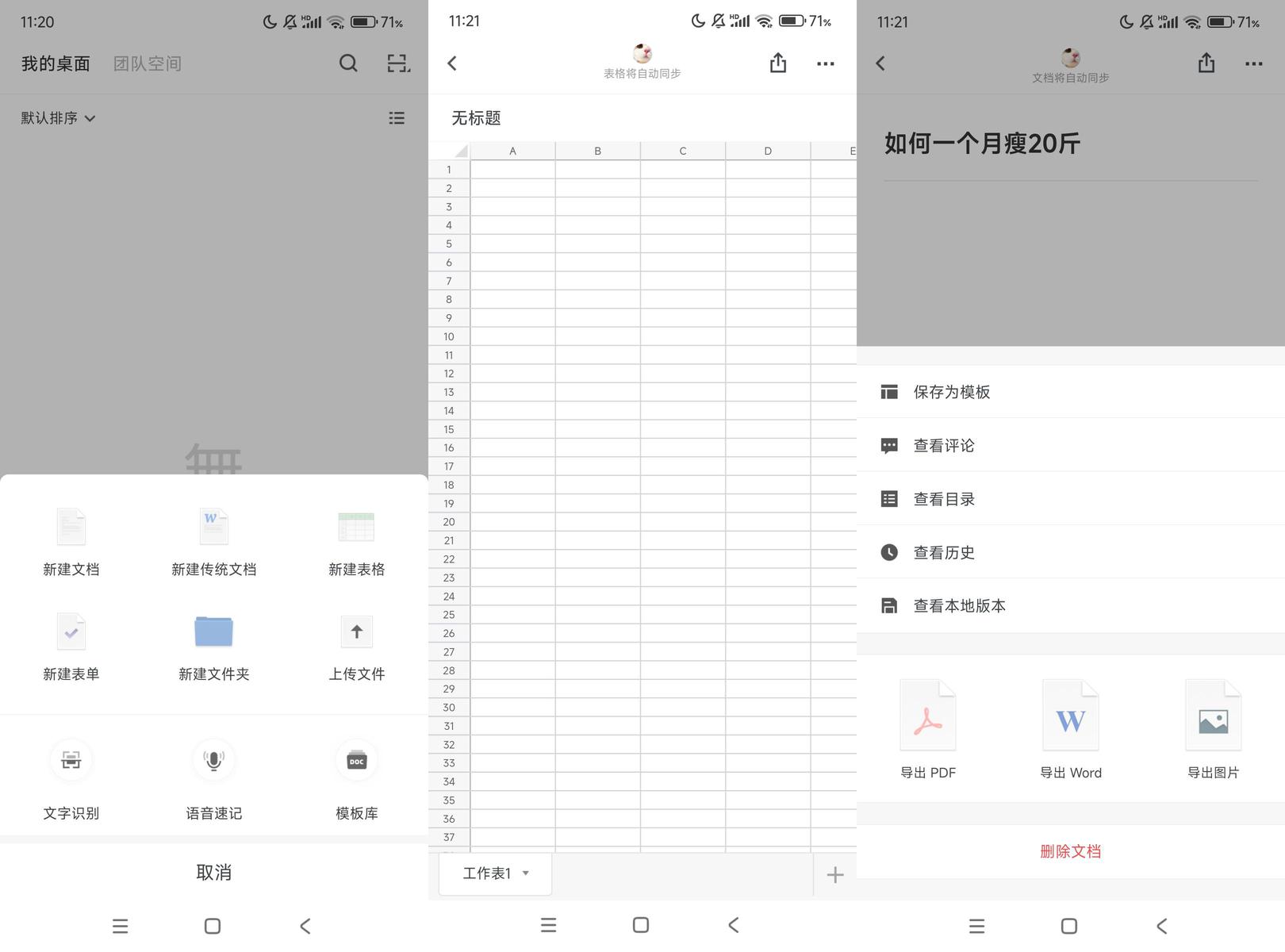Tap the red 删除文档 button
Image resolution: width=1285 pixels, height=952 pixels.
click(1070, 851)
